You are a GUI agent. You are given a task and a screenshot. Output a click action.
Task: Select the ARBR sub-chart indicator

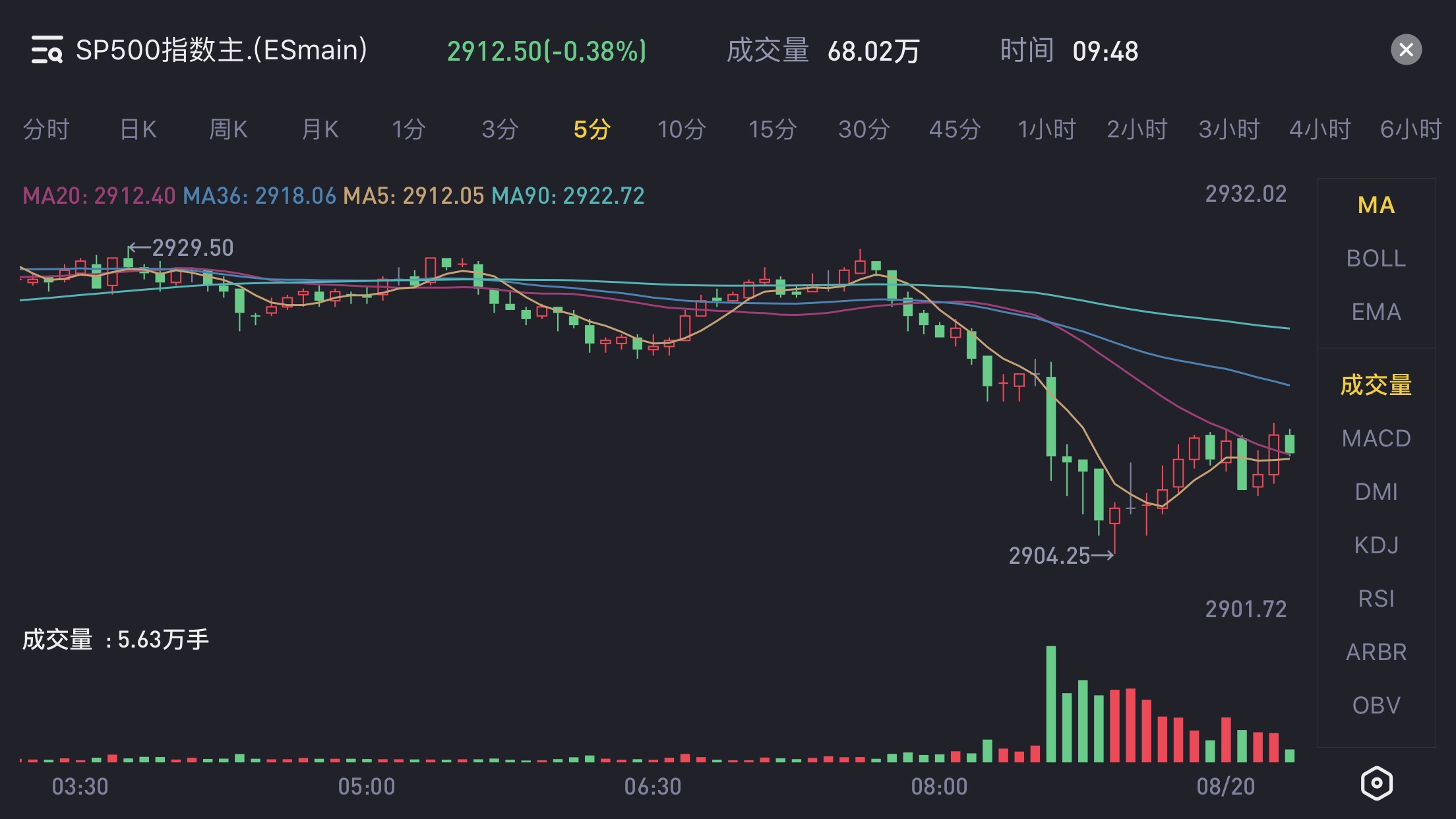point(1376,652)
